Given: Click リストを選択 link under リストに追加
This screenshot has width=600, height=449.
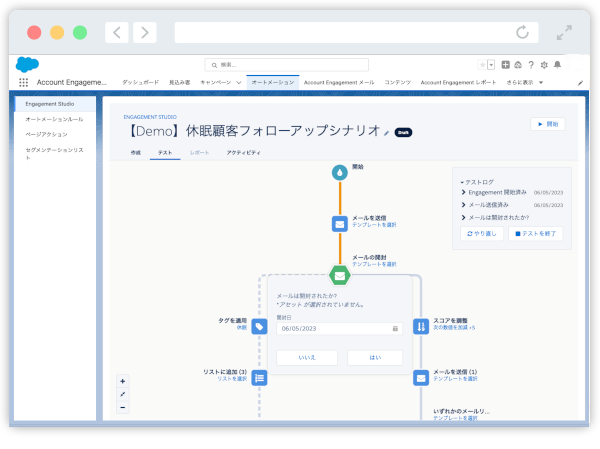Looking at the screenshot, I should pyautogui.click(x=232, y=379).
